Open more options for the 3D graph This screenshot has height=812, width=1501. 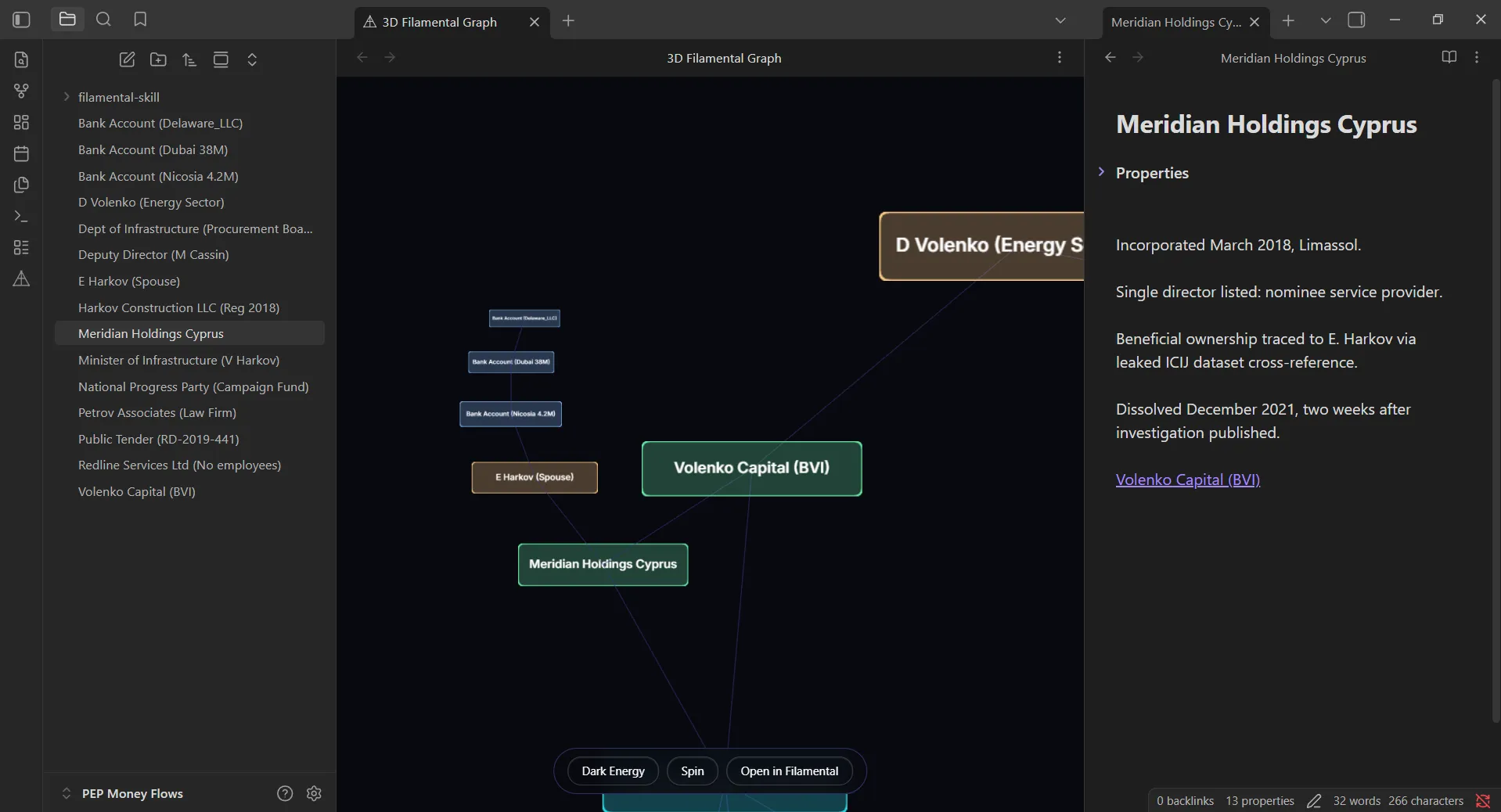(x=1060, y=58)
